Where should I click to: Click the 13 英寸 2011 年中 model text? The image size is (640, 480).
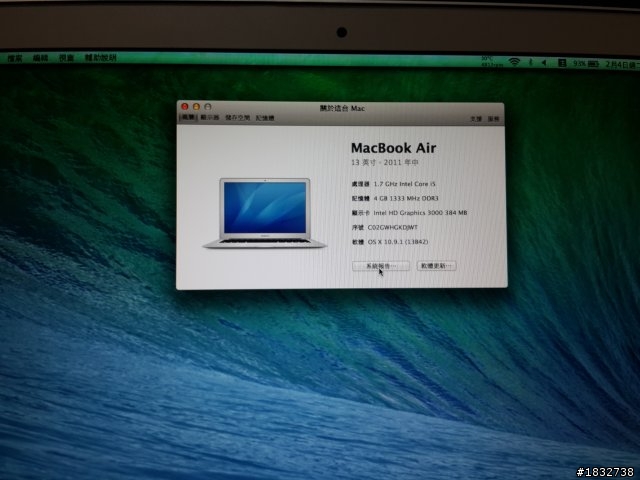(384, 162)
